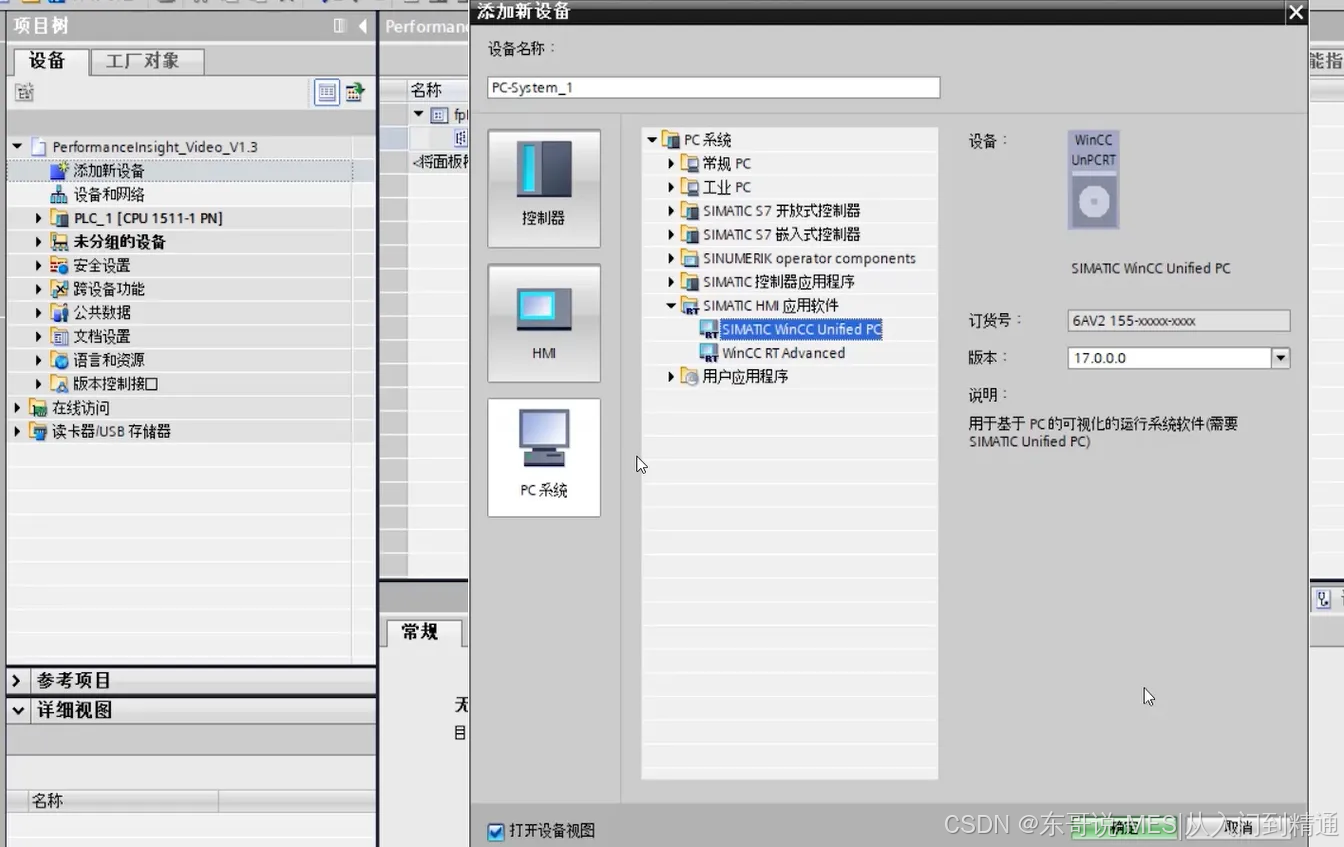1344x847 pixels.
Task: Expand PLC_1 [CPU 1511-1 PN] node
Action: click(39, 218)
